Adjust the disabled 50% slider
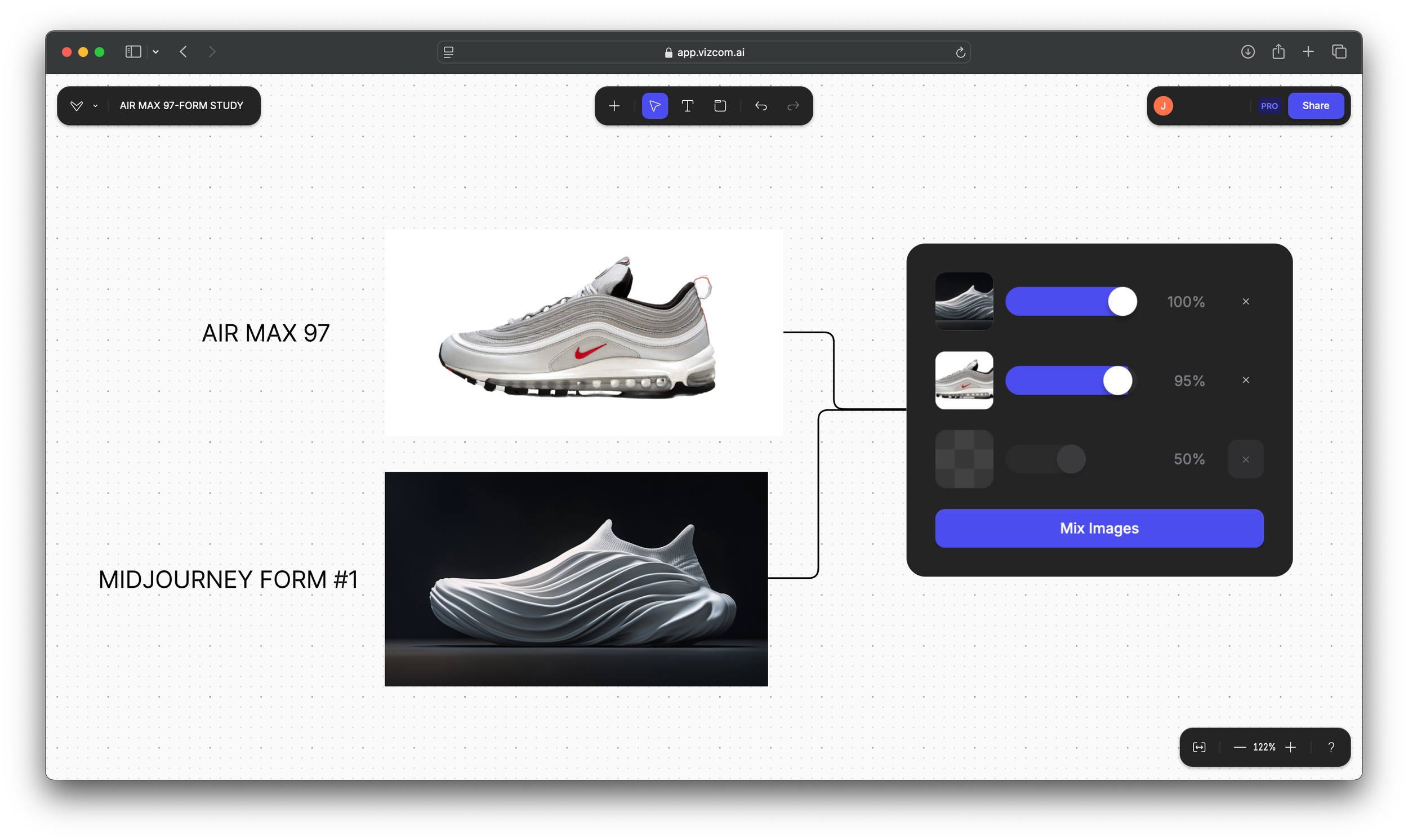The height and width of the screenshot is (840, 1408). pos(1046,459)
